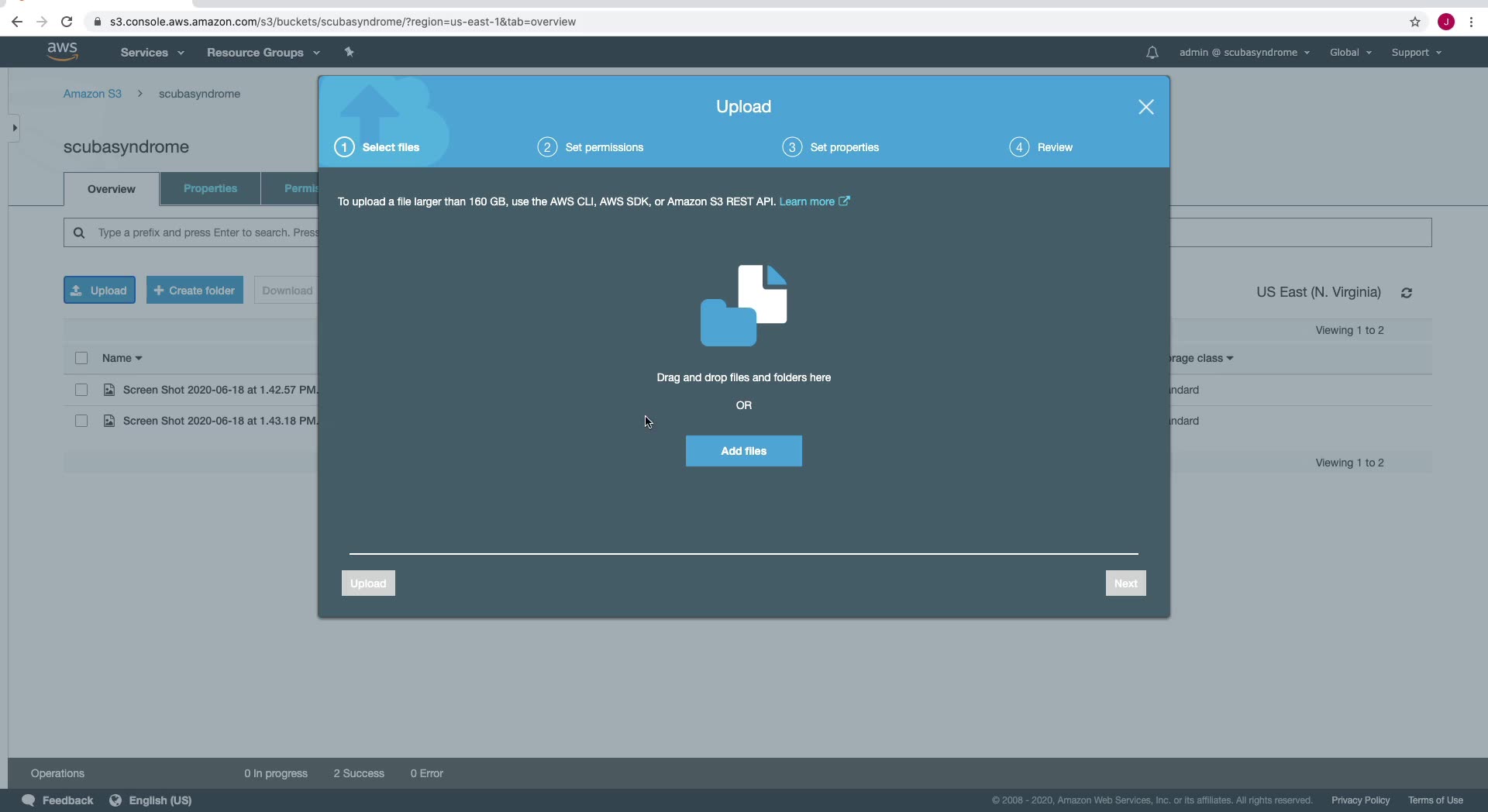Screen dimensions: 1488x812
Task: Click the Select files step label
Action: (x=391, y=147)
